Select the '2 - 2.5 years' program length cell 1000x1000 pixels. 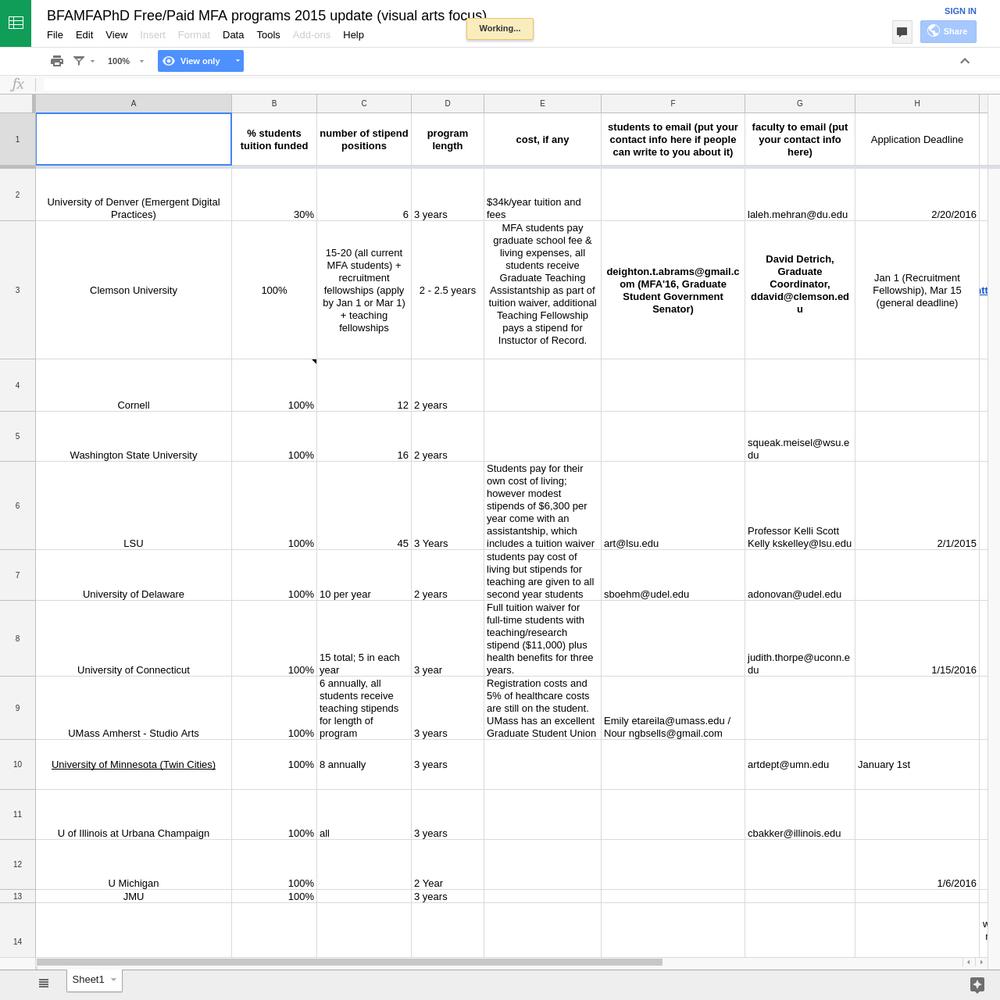tap(448, 290)
